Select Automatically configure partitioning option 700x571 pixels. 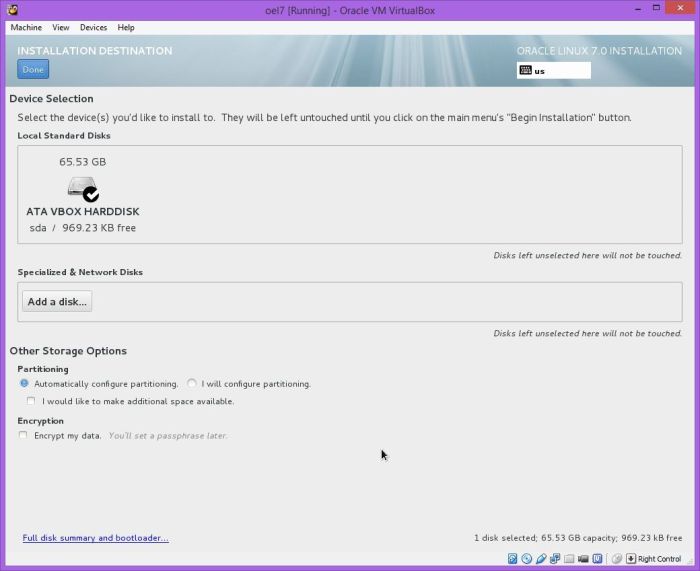pyautogui.click(x=24, y=384)
